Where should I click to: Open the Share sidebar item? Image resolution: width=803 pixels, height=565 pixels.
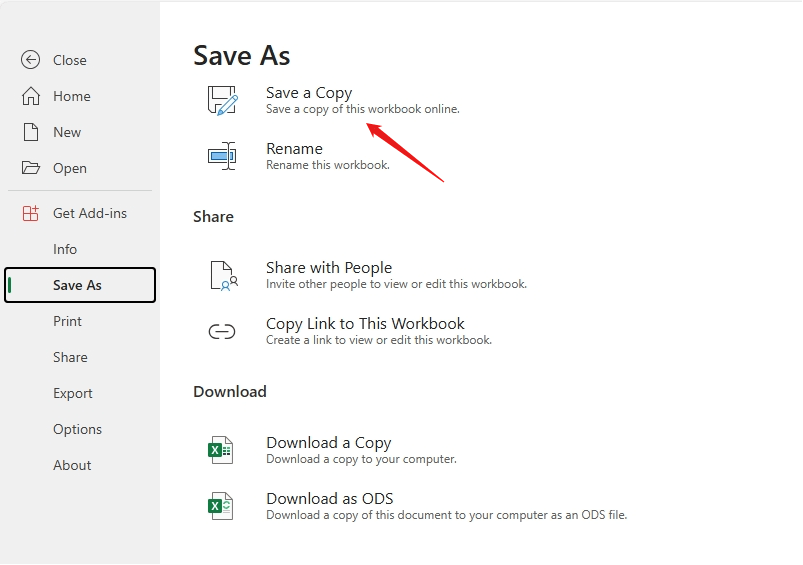[70, 357]
